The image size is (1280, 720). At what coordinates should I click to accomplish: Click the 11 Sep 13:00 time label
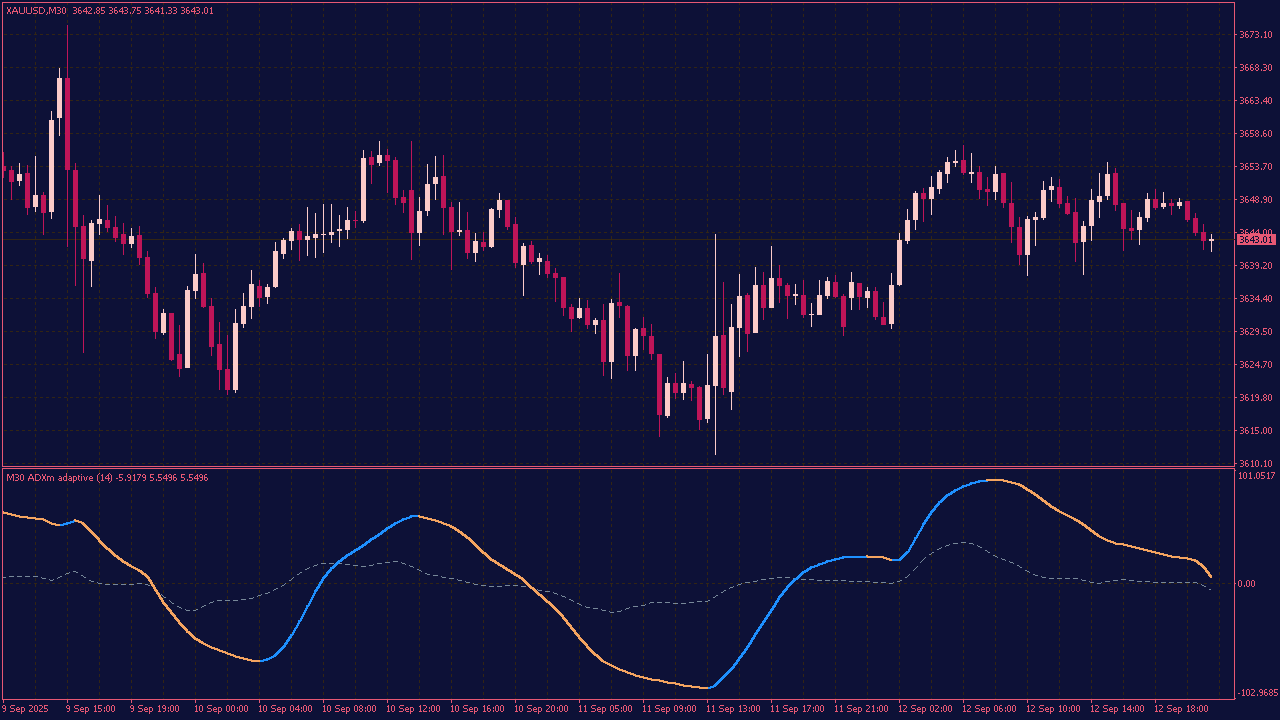tap(734, 709)
